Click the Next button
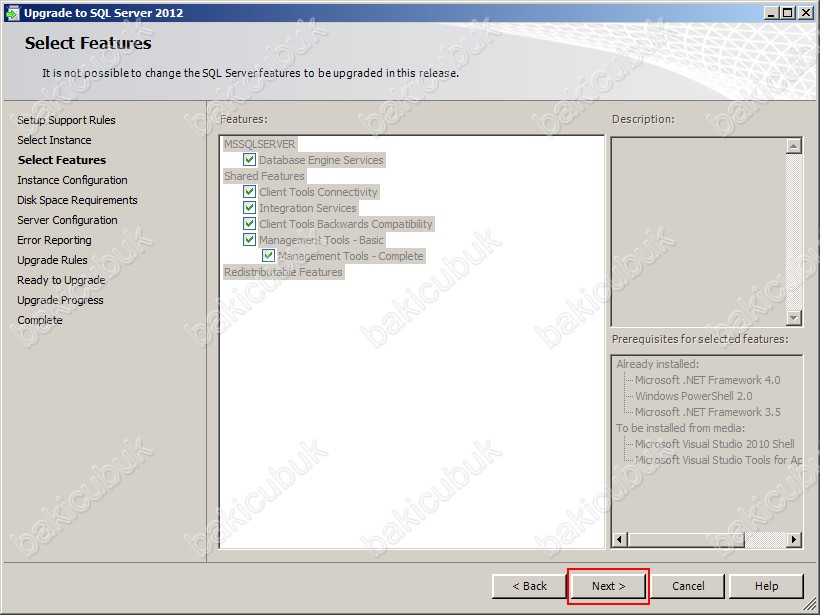Viewport: 820px width, 615px height. point(608,586)
